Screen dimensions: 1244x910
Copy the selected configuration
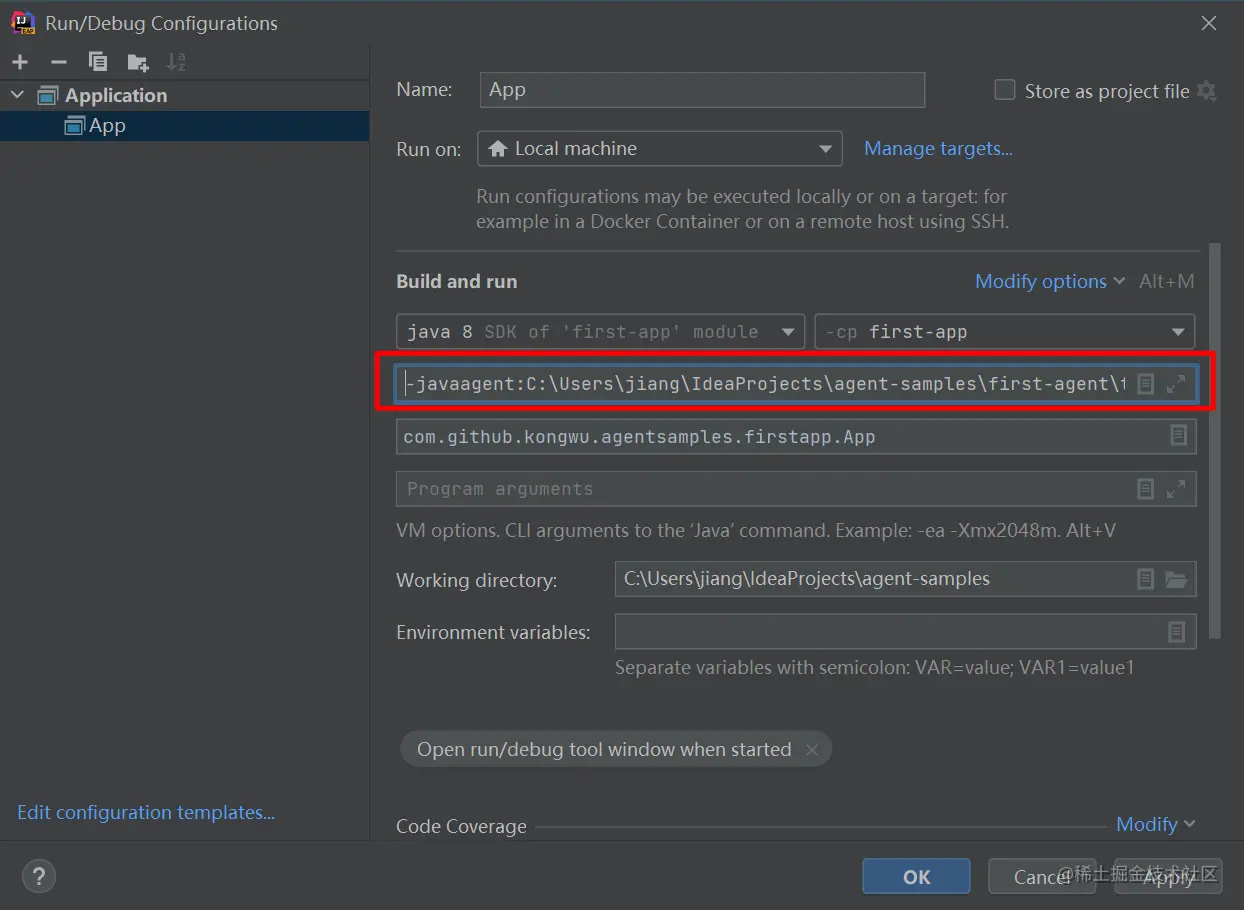click(x=98, y=62)
